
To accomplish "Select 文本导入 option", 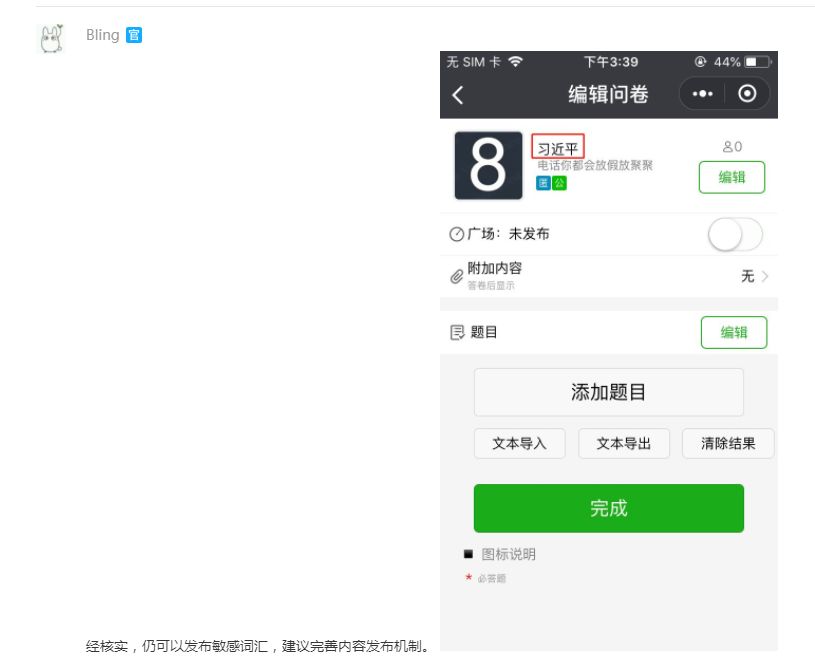I will pyautogui.click(x=519, y=443).
